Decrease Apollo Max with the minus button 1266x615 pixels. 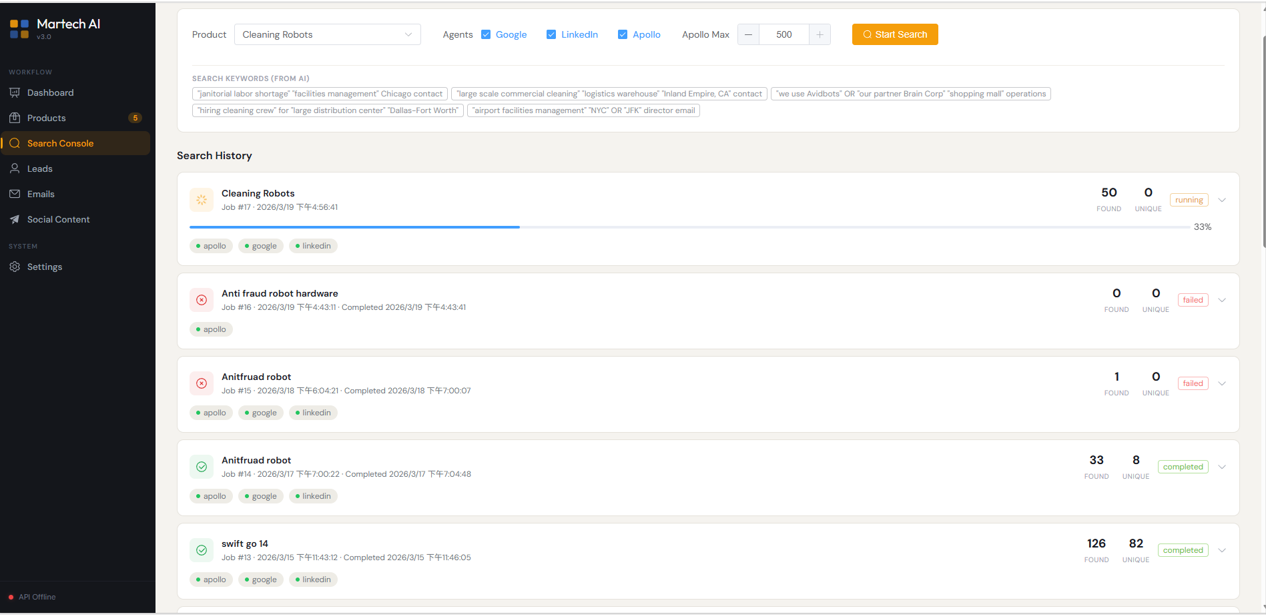748,35
